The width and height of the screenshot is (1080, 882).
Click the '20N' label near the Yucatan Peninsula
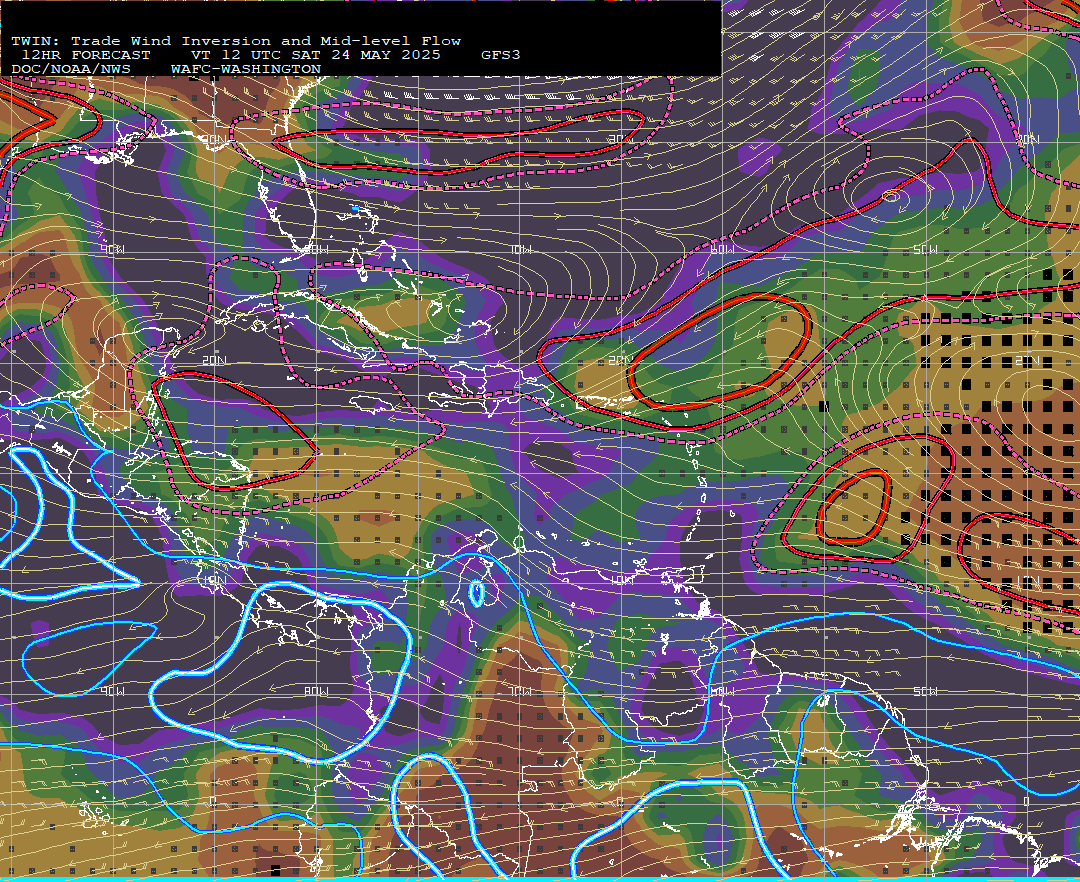pos(214,360)
